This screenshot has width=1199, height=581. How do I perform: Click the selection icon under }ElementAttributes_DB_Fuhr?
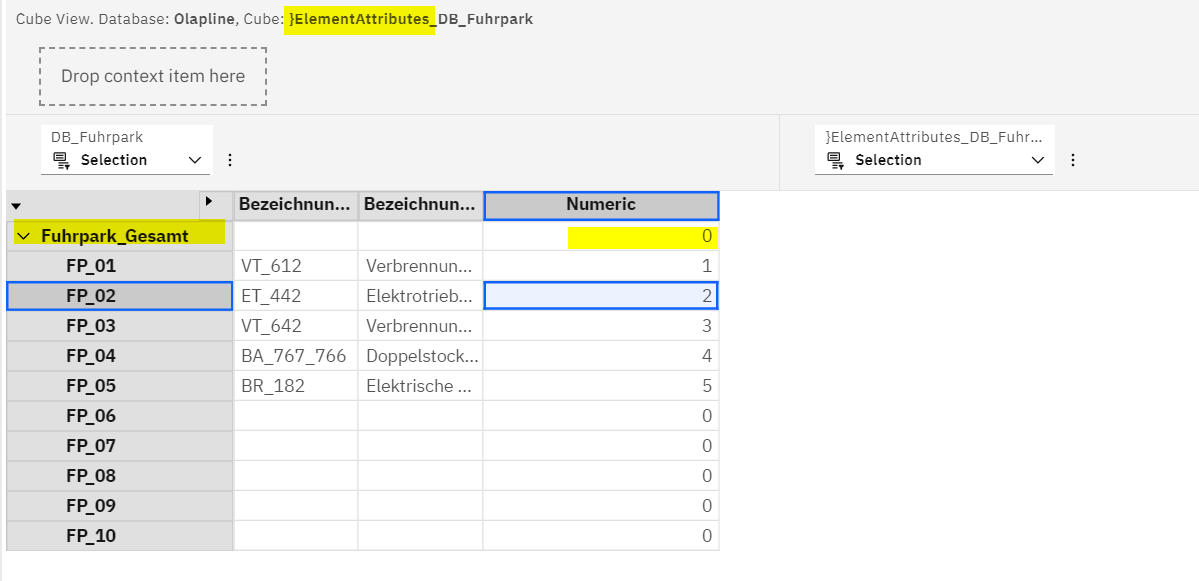(x=835, y=160)
